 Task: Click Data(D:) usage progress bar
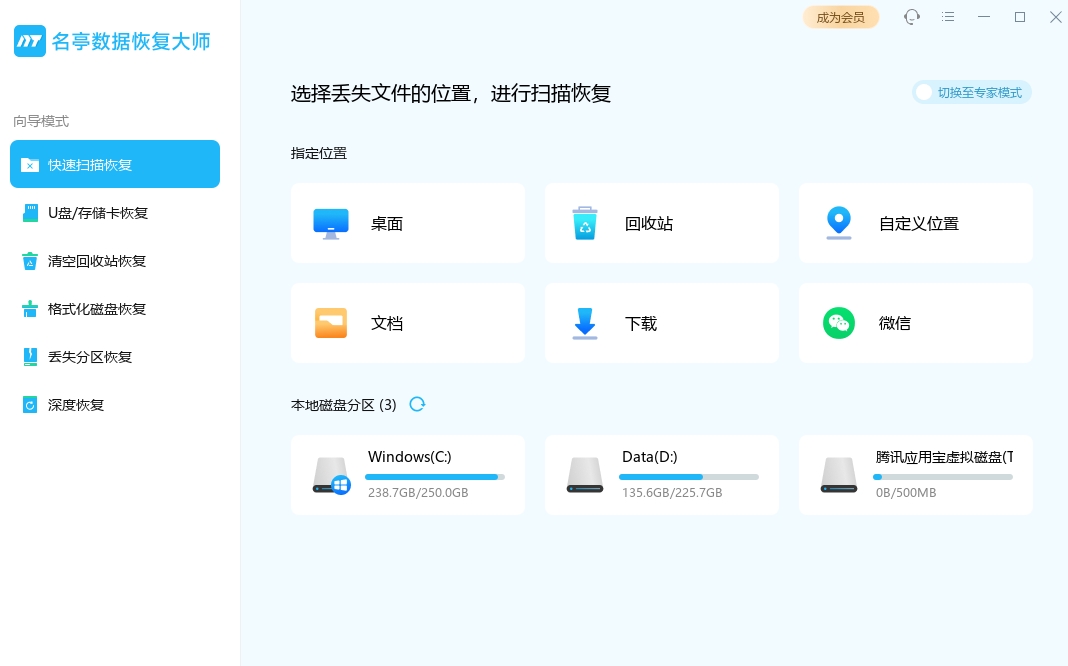tap(689, 477)
